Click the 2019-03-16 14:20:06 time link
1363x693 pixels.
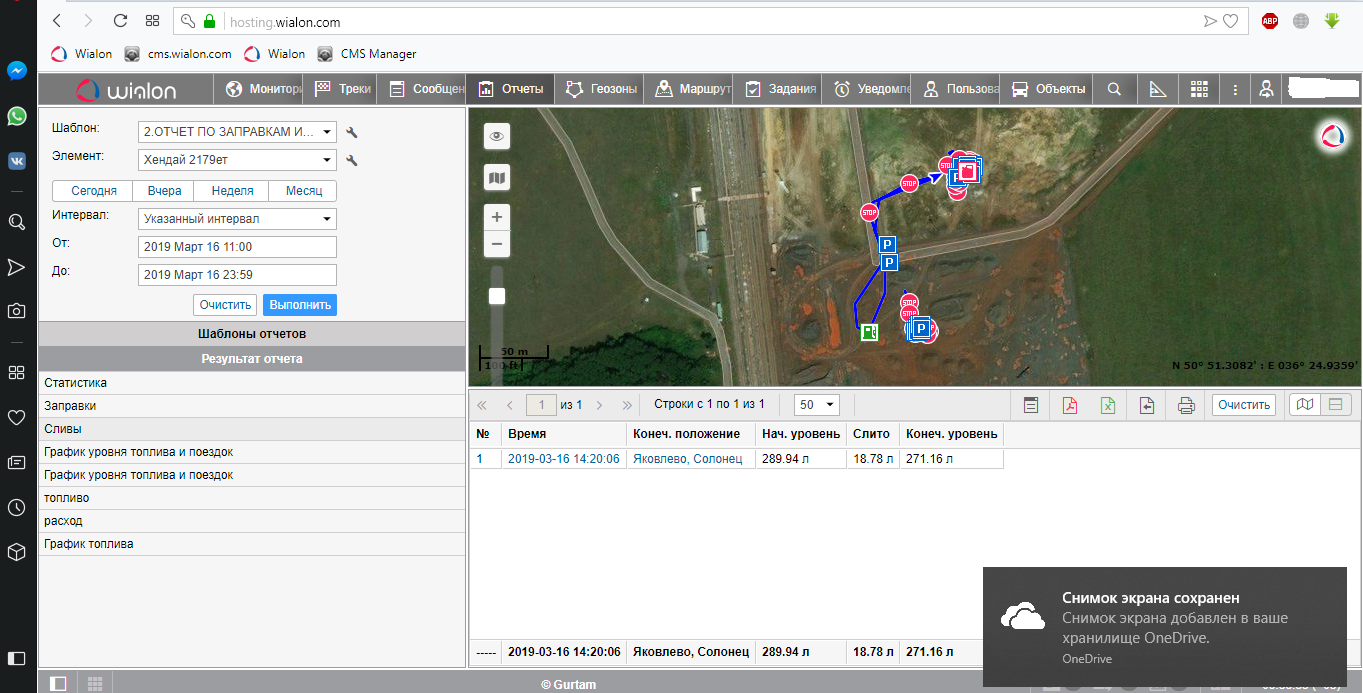(563, 459)
